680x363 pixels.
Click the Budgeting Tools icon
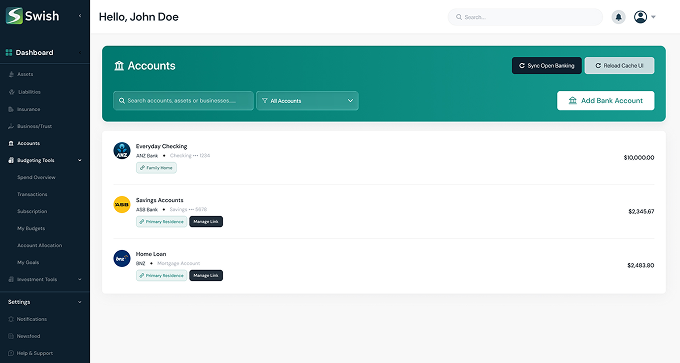pyautogui.click(x=11, y=160)
